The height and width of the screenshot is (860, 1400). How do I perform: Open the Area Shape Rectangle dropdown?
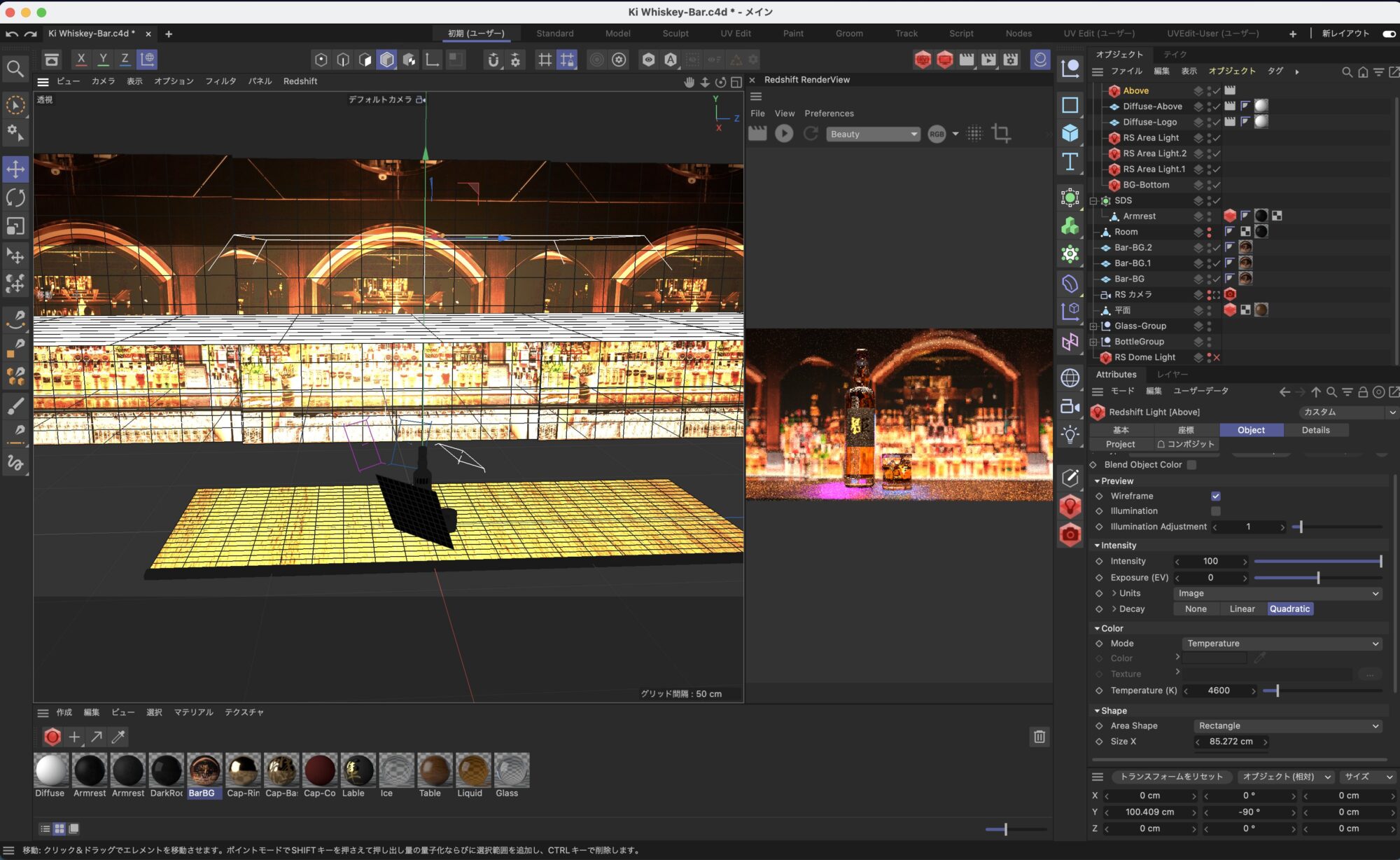[x=1287, y=726]
